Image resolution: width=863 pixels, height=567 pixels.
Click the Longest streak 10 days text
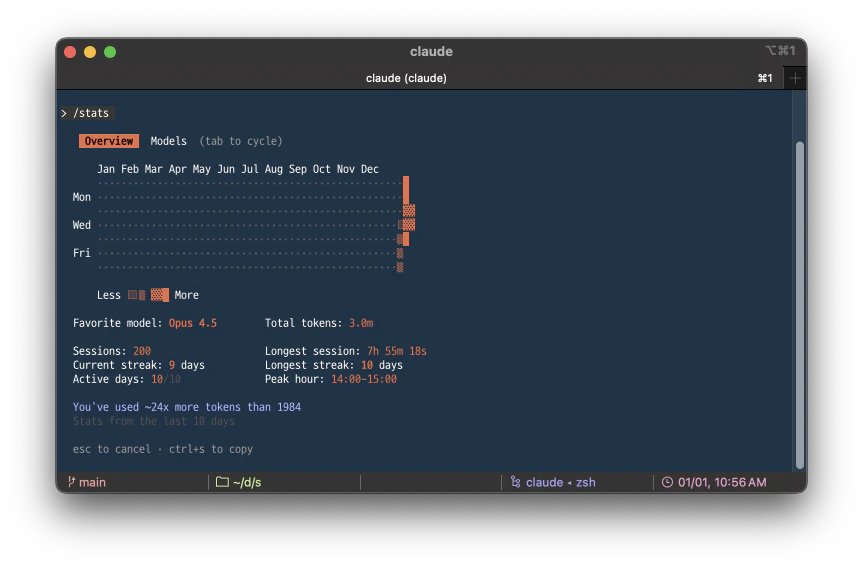pyautogui.click(x=334, y=365)
